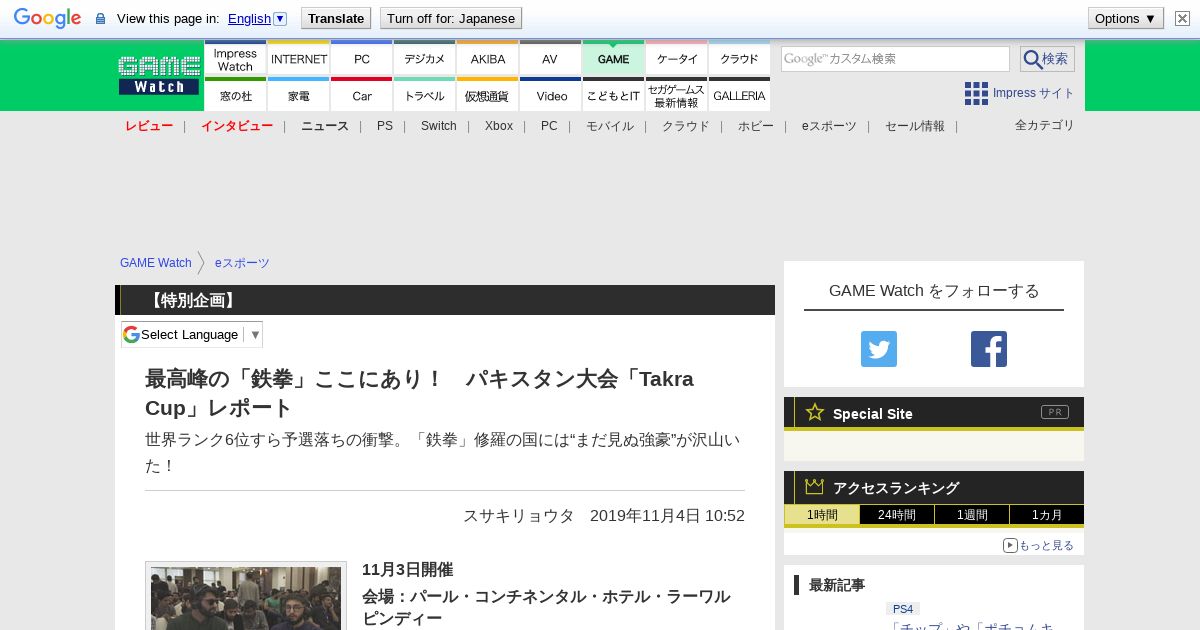Select the 1時間 ranking tab

(822, 515)
